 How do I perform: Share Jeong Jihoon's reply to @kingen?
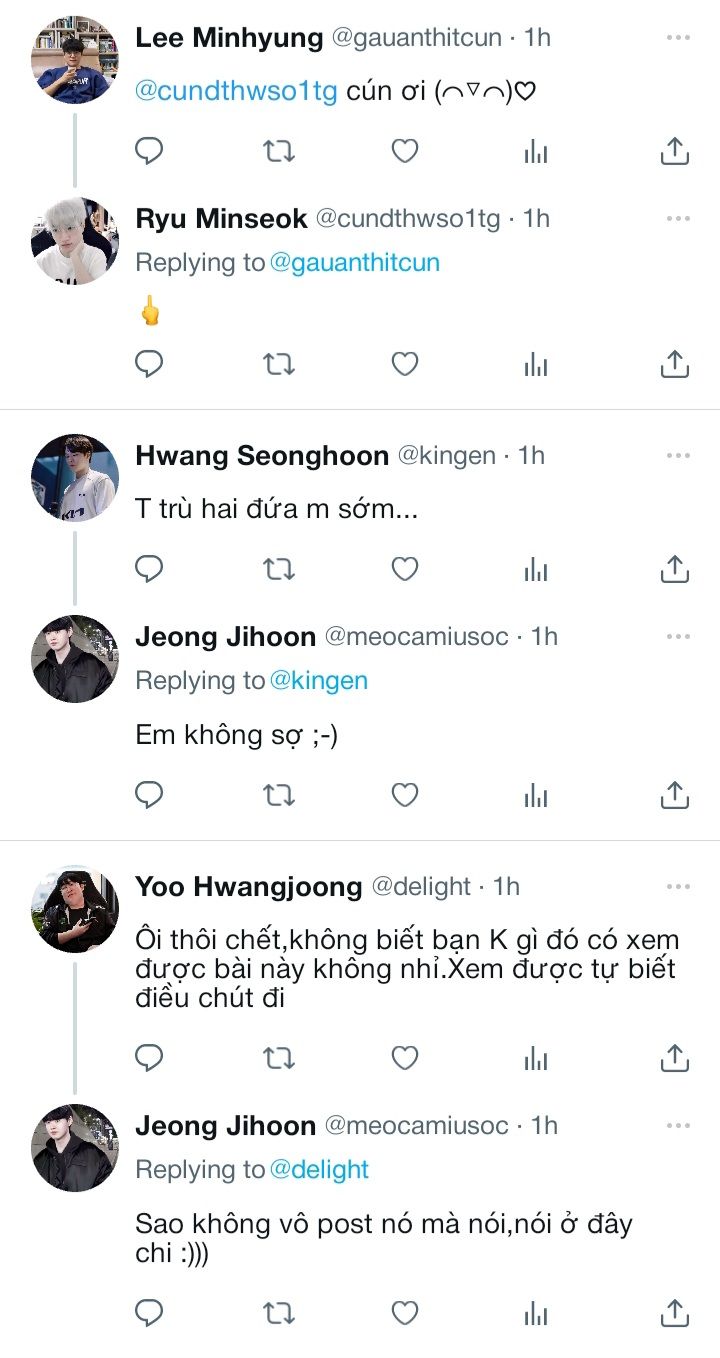675,795
